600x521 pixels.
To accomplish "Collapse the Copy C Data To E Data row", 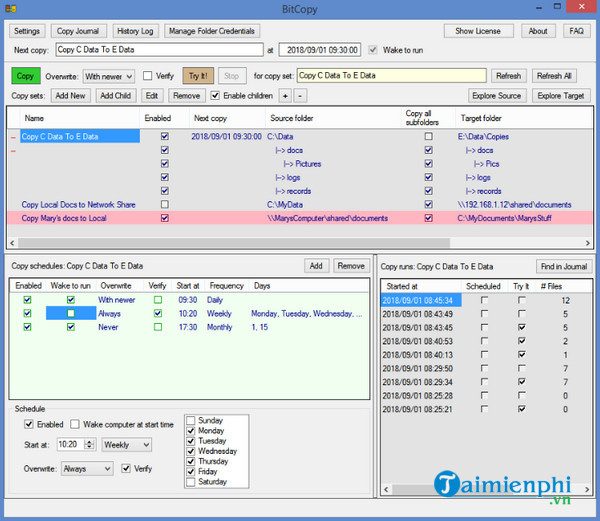I will pyautogui.click(x=13, y=136).
